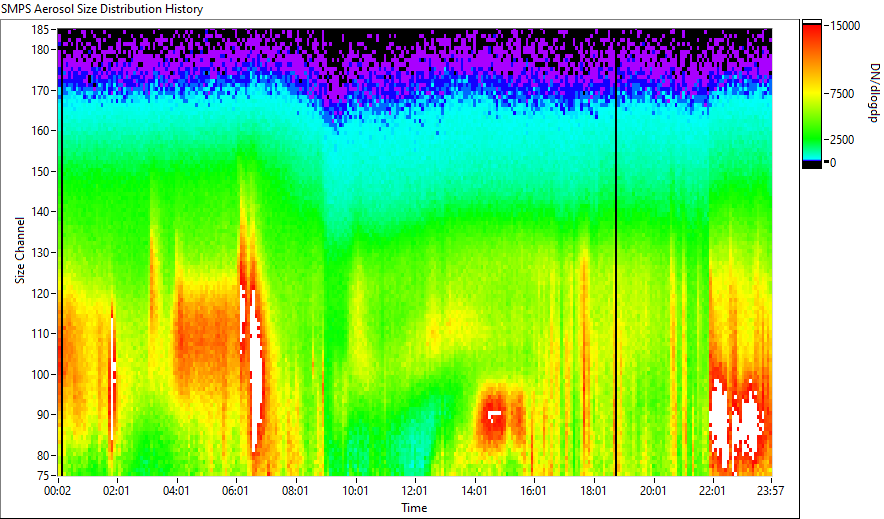Click the 20:01 time tick label

tap(653, 491)
